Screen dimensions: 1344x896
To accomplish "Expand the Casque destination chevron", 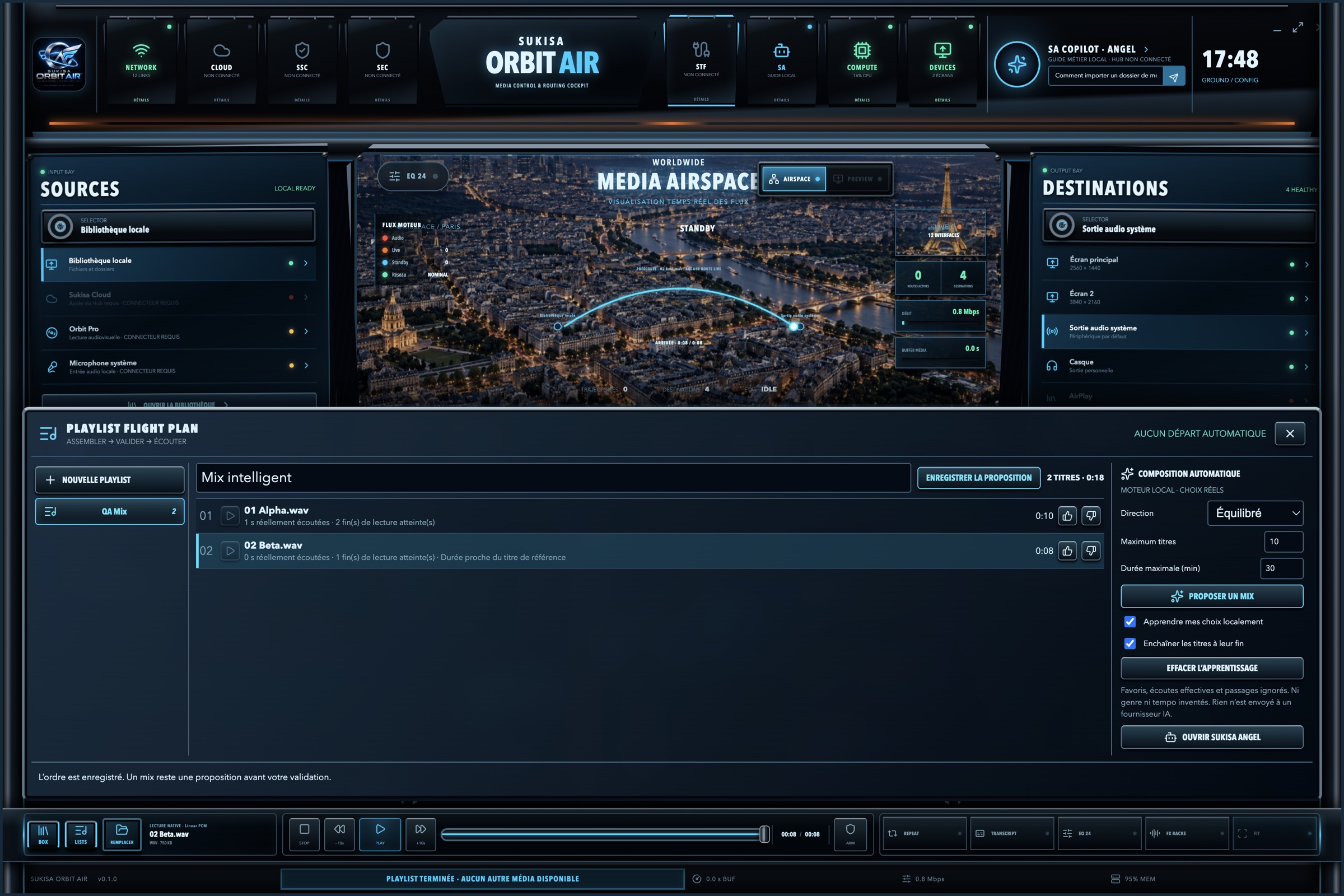I will tap(1306, 367).
